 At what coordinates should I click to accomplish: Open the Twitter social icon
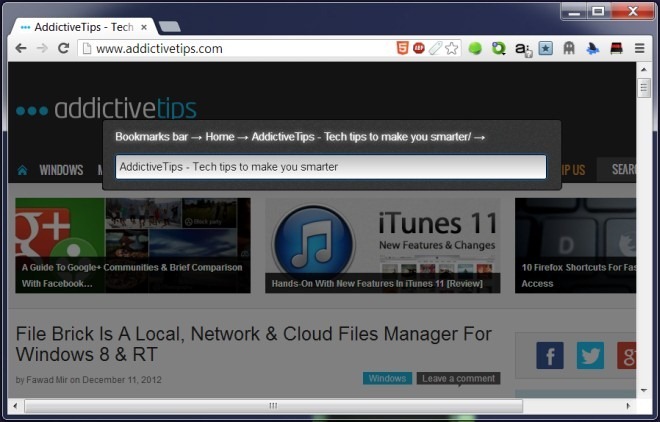tap(590, 356)
